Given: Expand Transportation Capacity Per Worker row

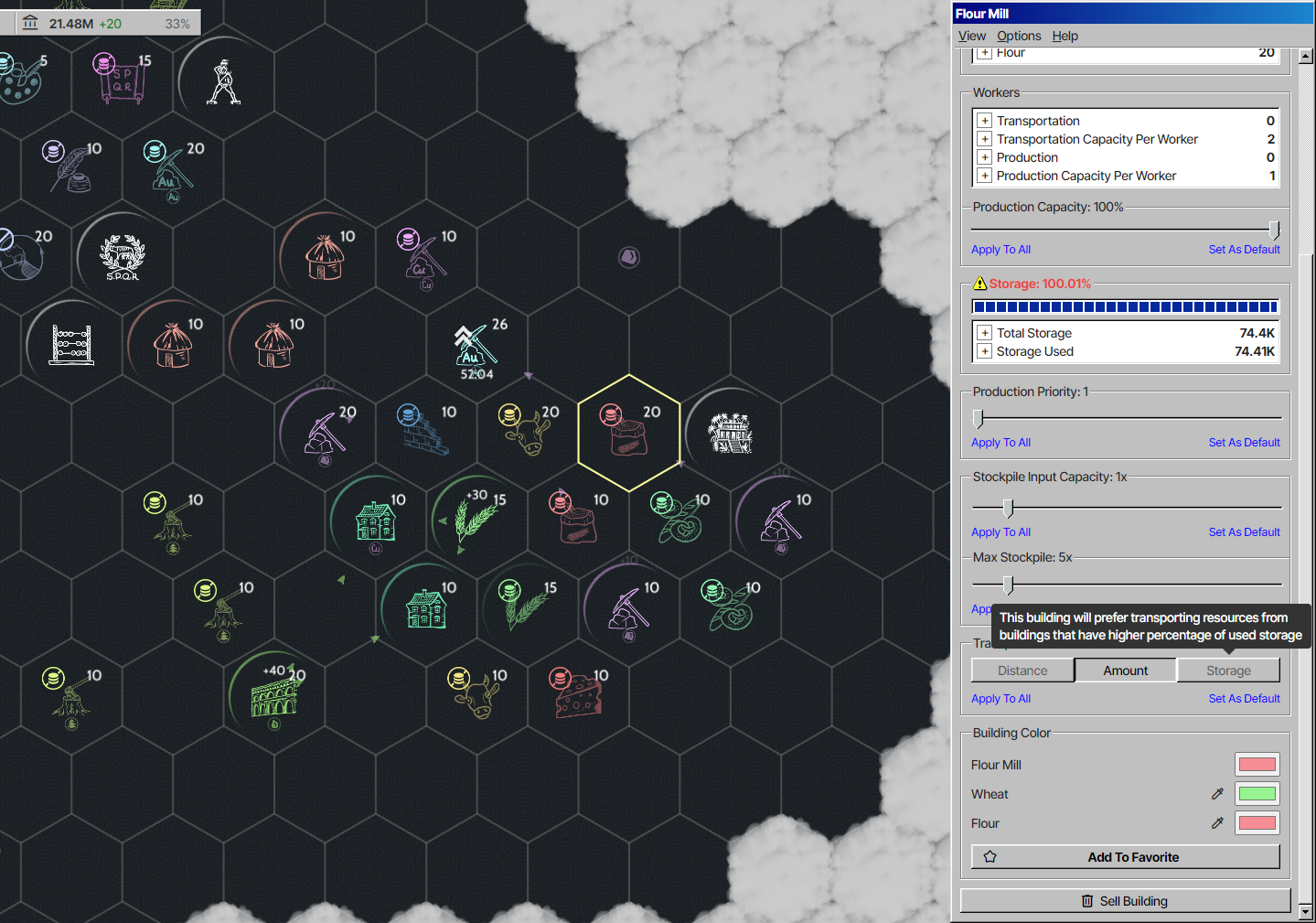Looking at the screenshot, I should (984, 139).
